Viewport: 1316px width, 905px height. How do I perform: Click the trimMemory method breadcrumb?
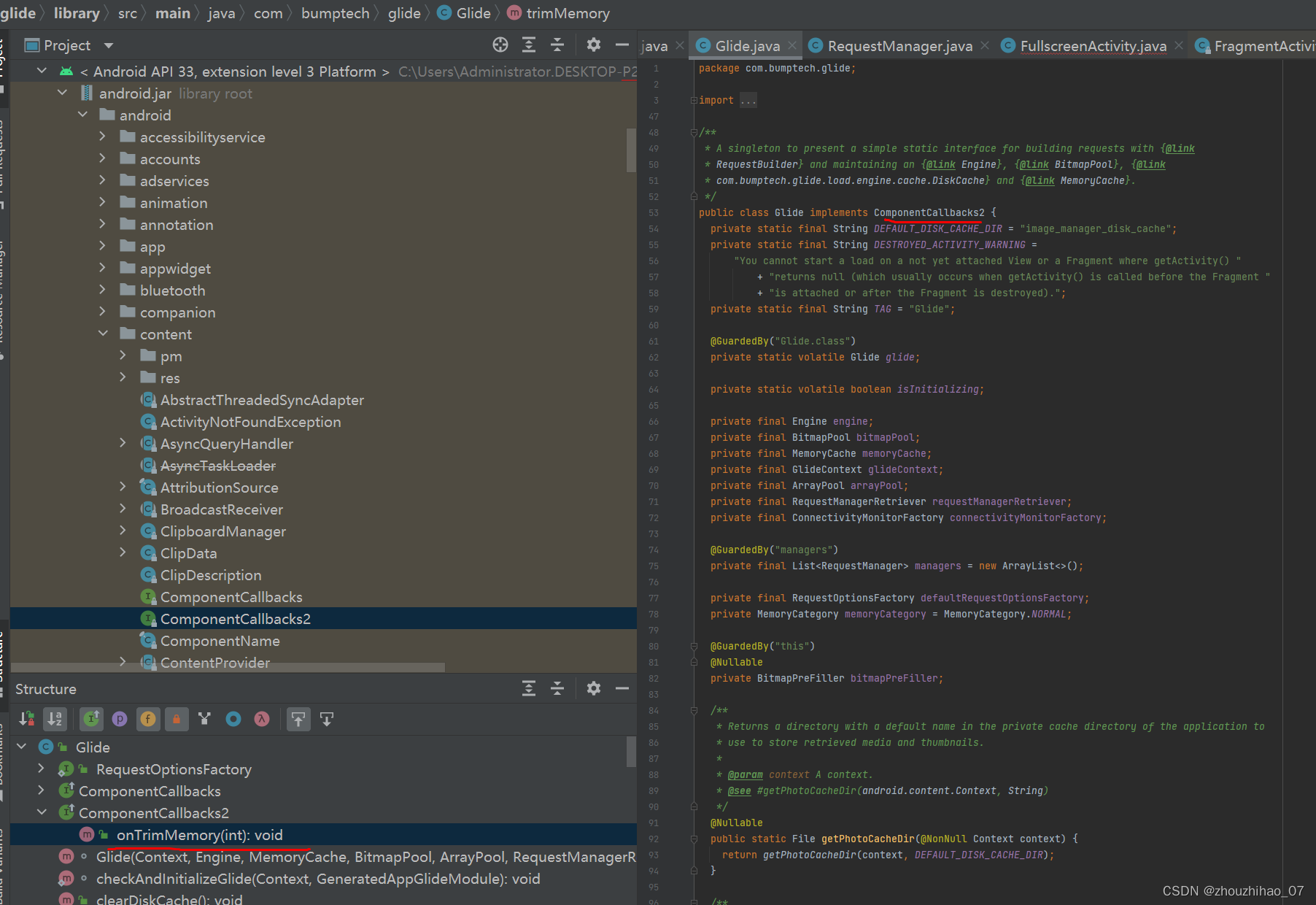pos(558,13)
